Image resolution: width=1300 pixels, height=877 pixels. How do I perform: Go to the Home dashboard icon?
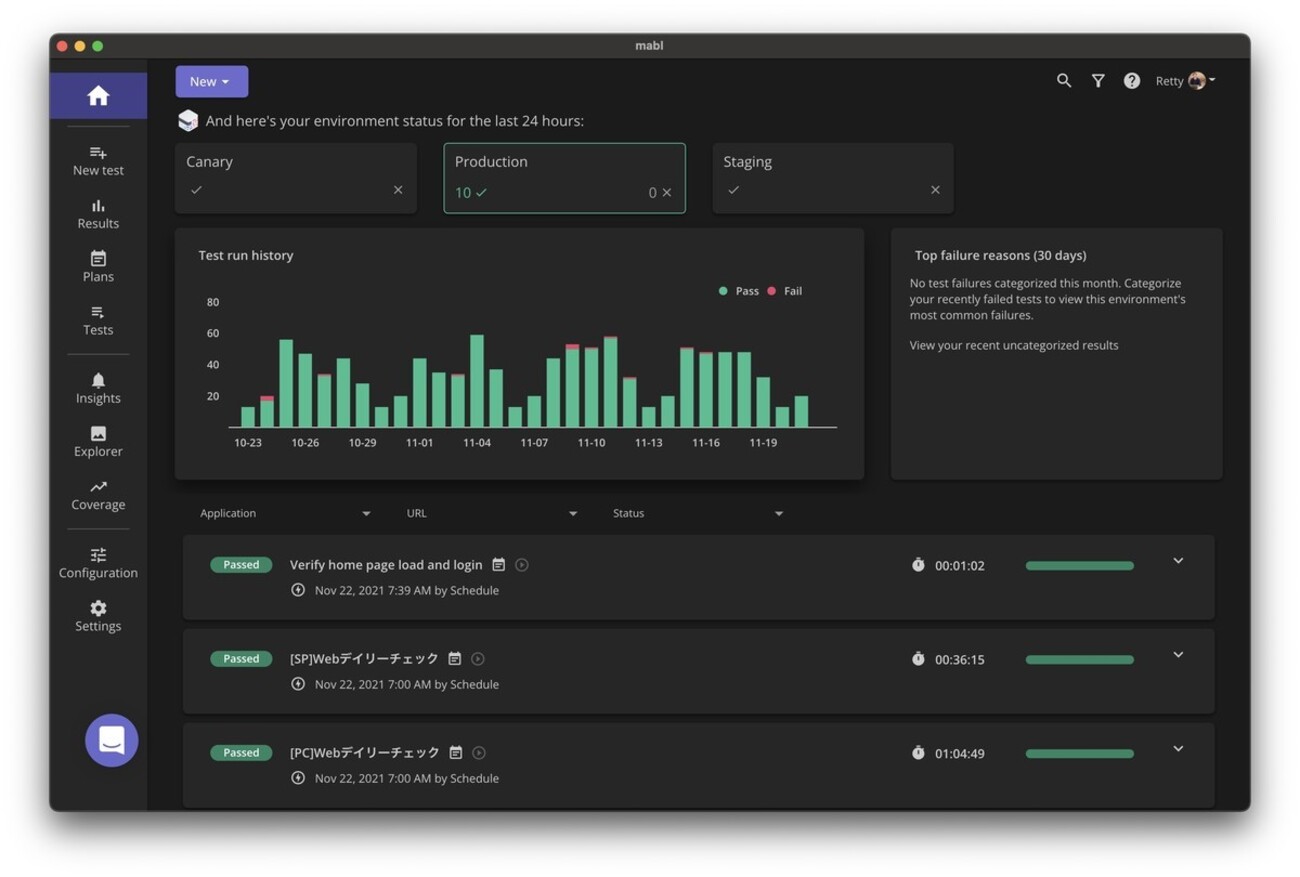98,96
